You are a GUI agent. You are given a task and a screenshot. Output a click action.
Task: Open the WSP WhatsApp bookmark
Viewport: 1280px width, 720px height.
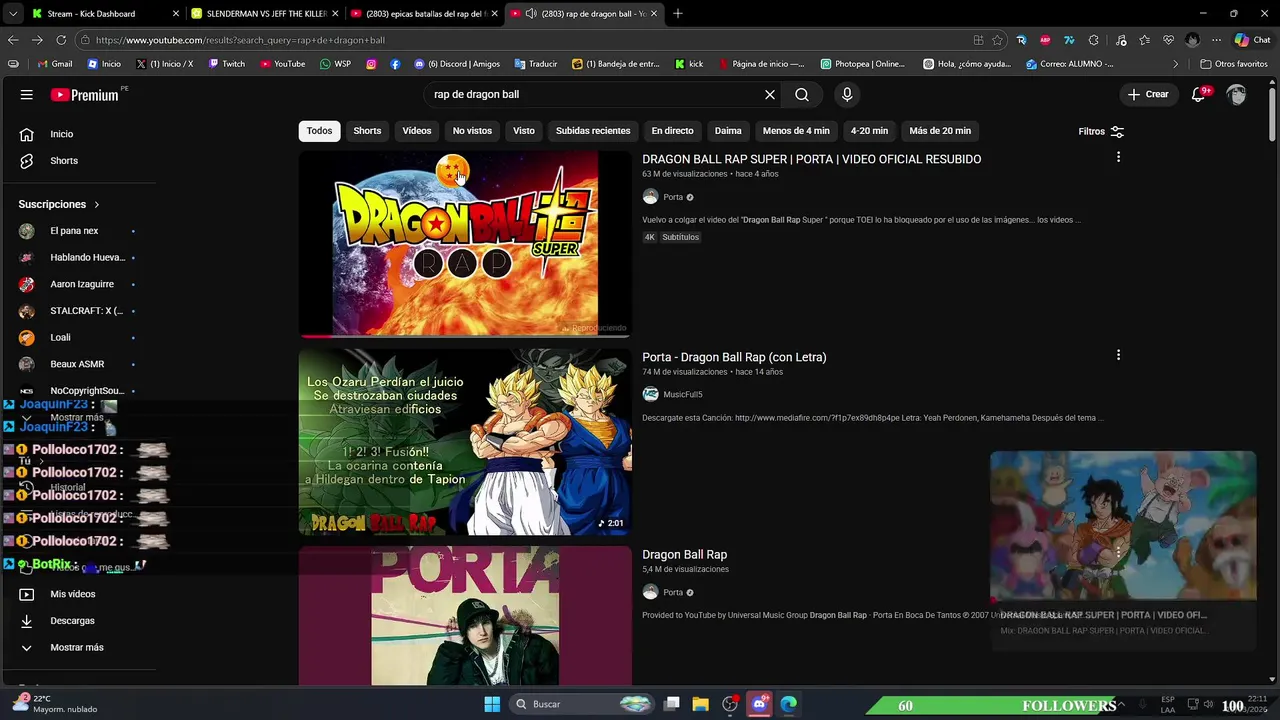(x=335, y=64)
